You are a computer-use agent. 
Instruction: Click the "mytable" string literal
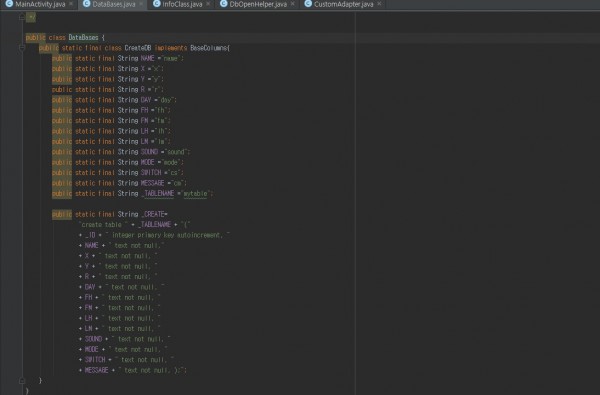[x=196, y=193]
